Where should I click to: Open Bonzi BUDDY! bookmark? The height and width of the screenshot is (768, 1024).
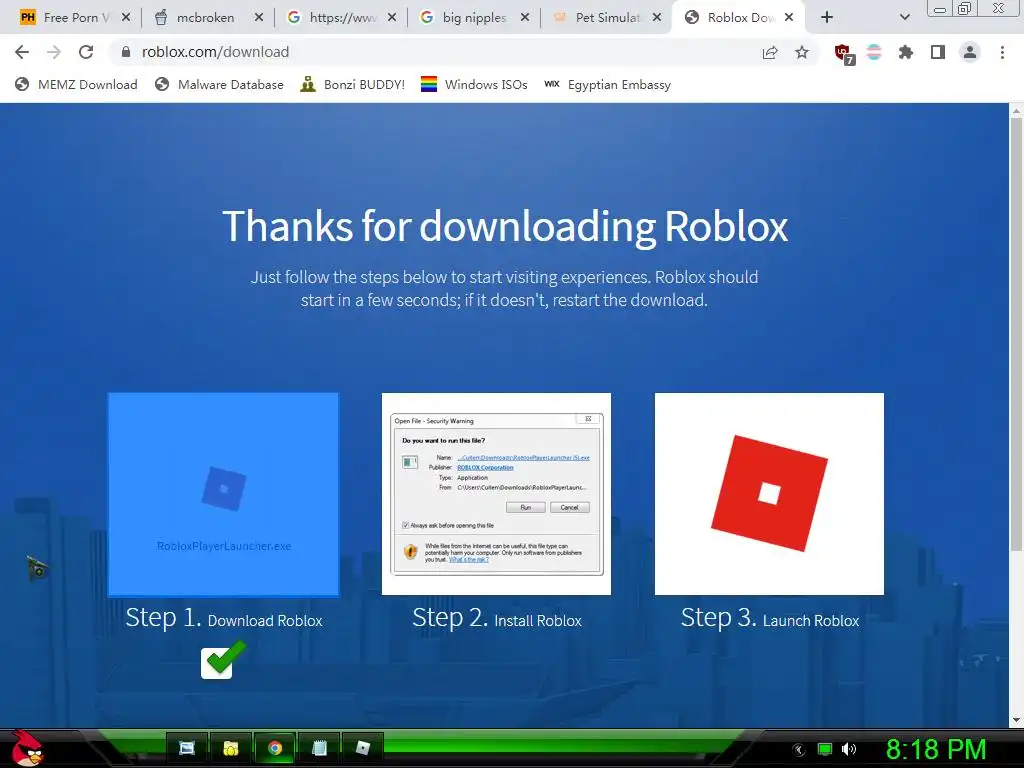coord(353,84)
